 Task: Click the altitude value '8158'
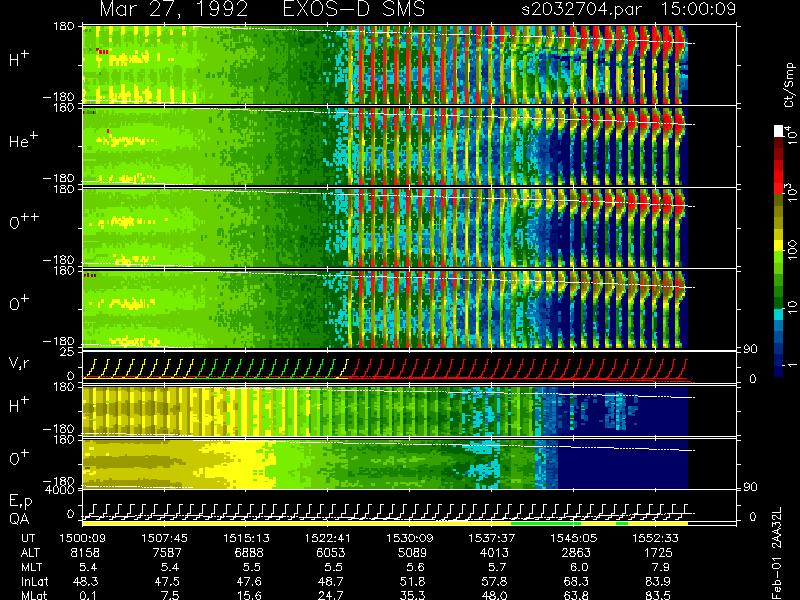coord(85,553)
